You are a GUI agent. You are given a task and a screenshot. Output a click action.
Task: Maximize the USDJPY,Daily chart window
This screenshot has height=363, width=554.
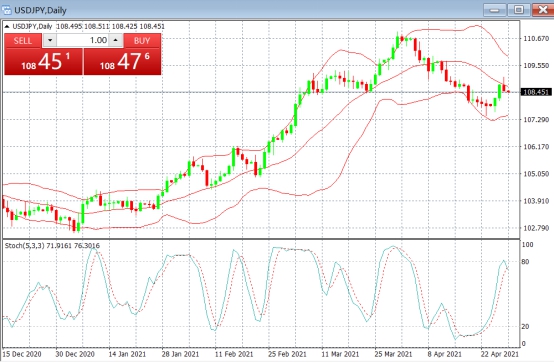519,10
